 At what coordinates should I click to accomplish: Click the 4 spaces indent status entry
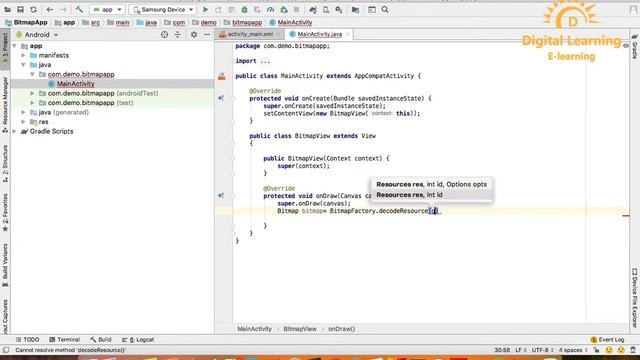[x=573, y=350]
